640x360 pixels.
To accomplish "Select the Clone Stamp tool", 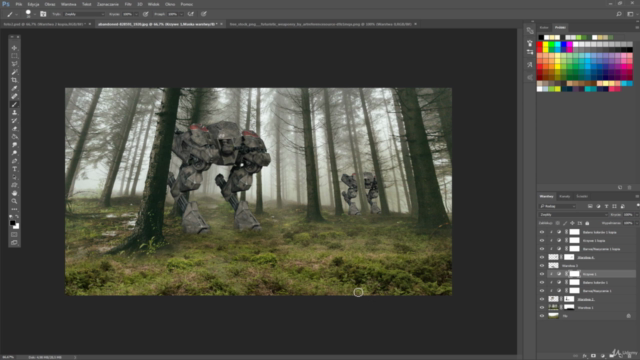I will click(14, 113).
